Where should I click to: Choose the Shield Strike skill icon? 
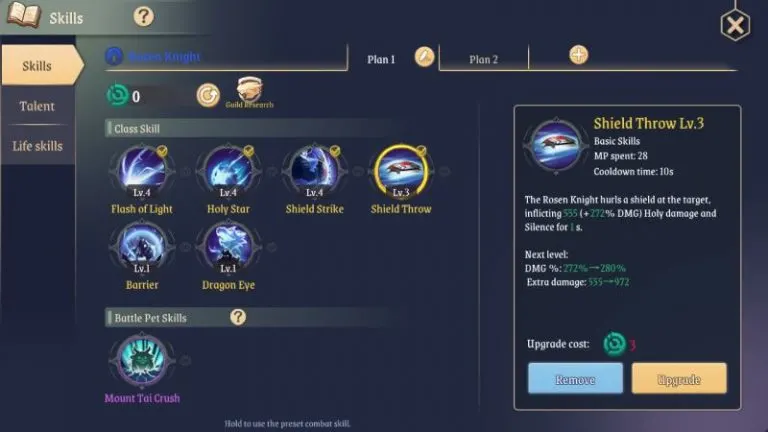314,171
